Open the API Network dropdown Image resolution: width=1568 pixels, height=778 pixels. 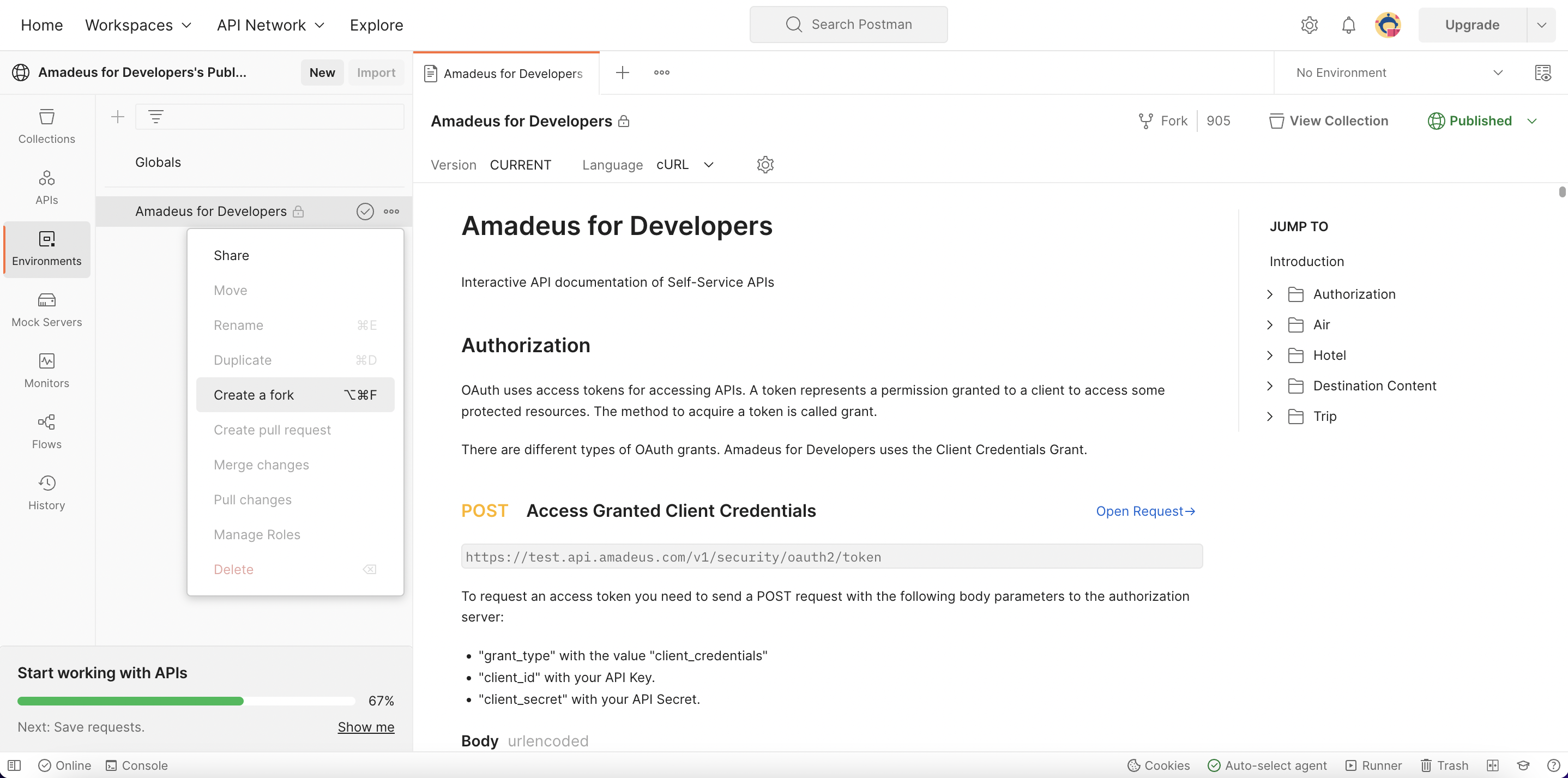coord(270,25)
